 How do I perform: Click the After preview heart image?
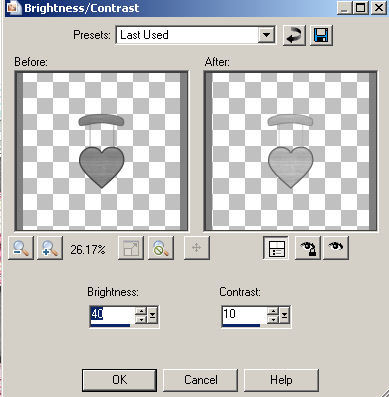[291, 167]
